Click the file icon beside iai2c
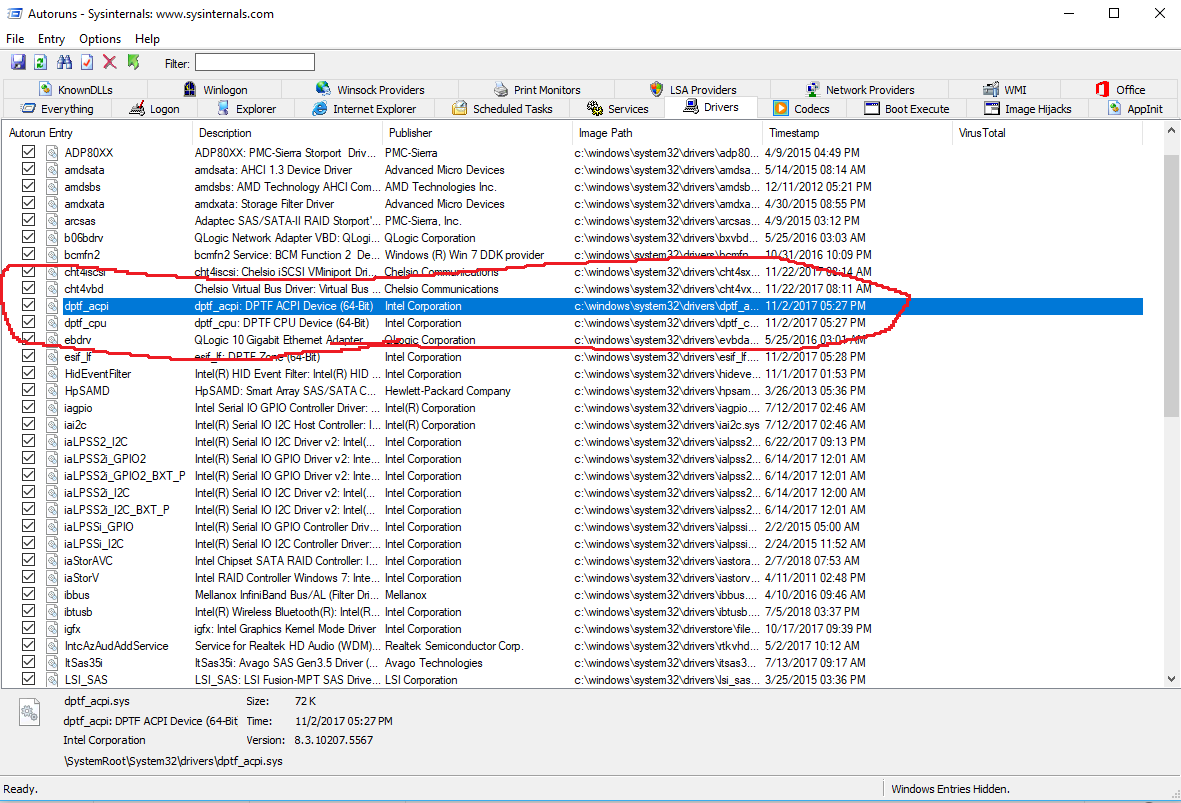Image resolution: width=1181 pixels, height=803 pixels. [x=52, y=425]
